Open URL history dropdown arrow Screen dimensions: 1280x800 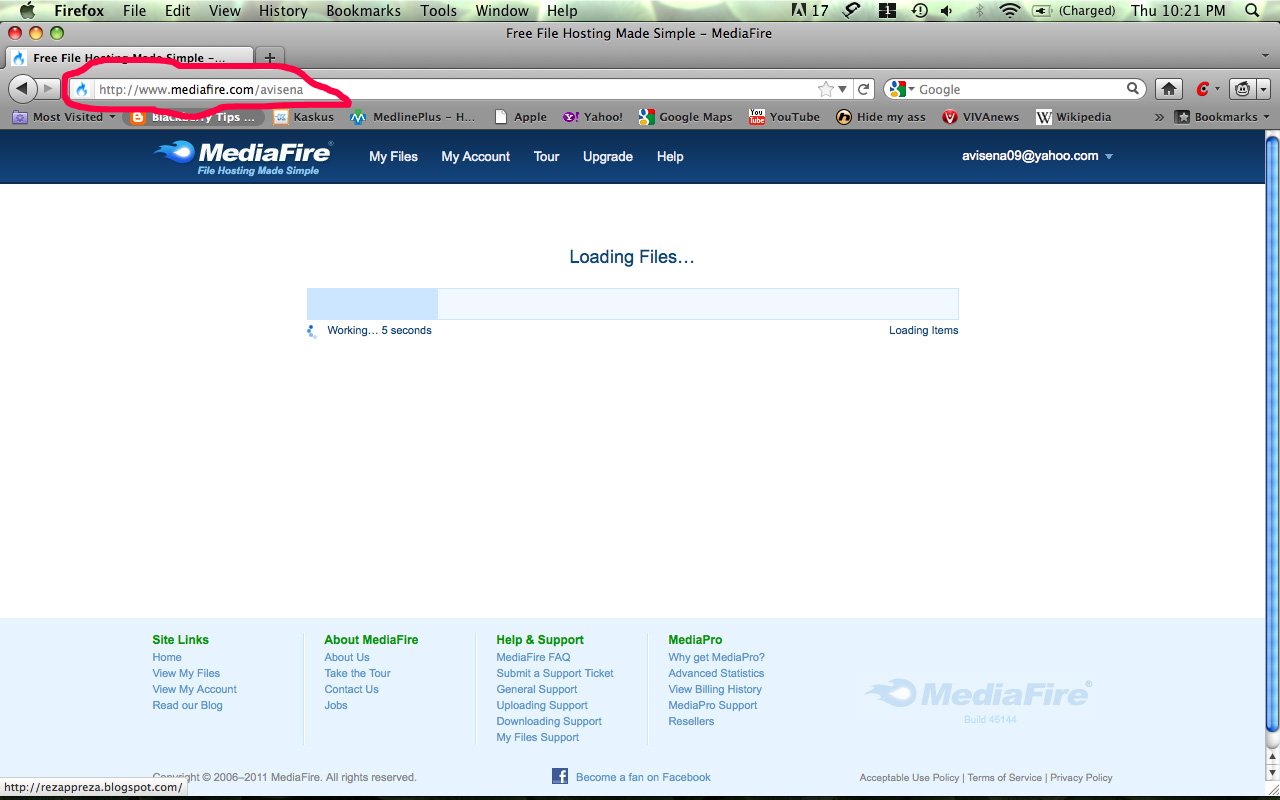[844, 89]
